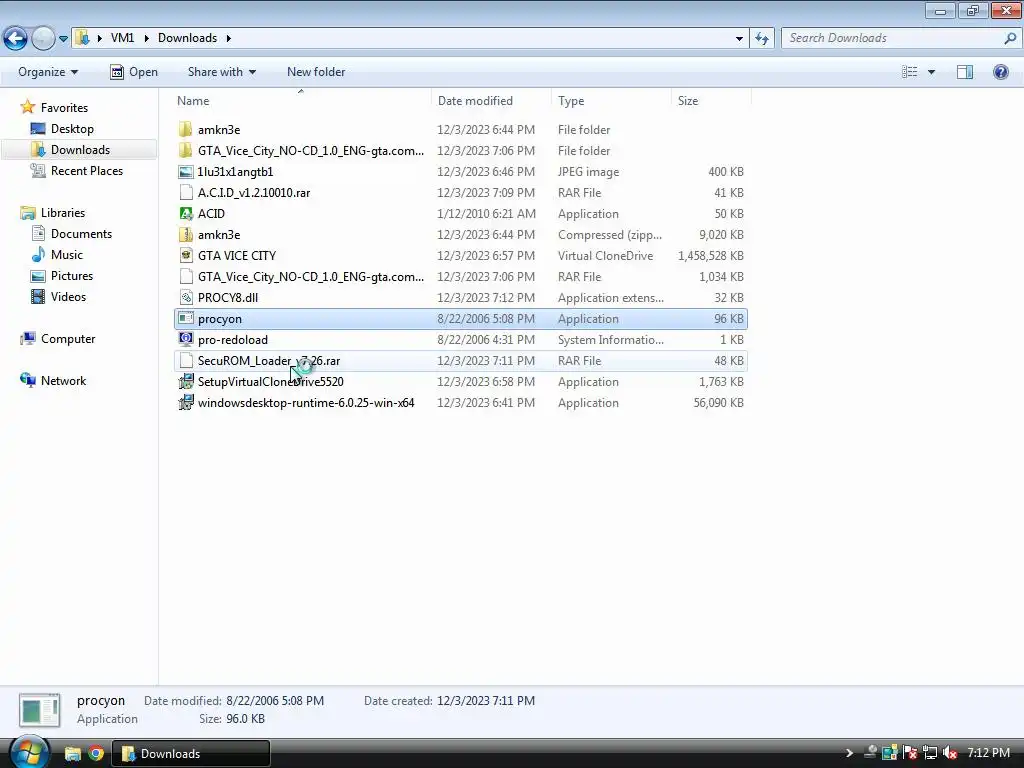The height and width of the screenshot is (768, 1024).
Task: Click the Forward navigation arrow
Action: click(43, 38)
